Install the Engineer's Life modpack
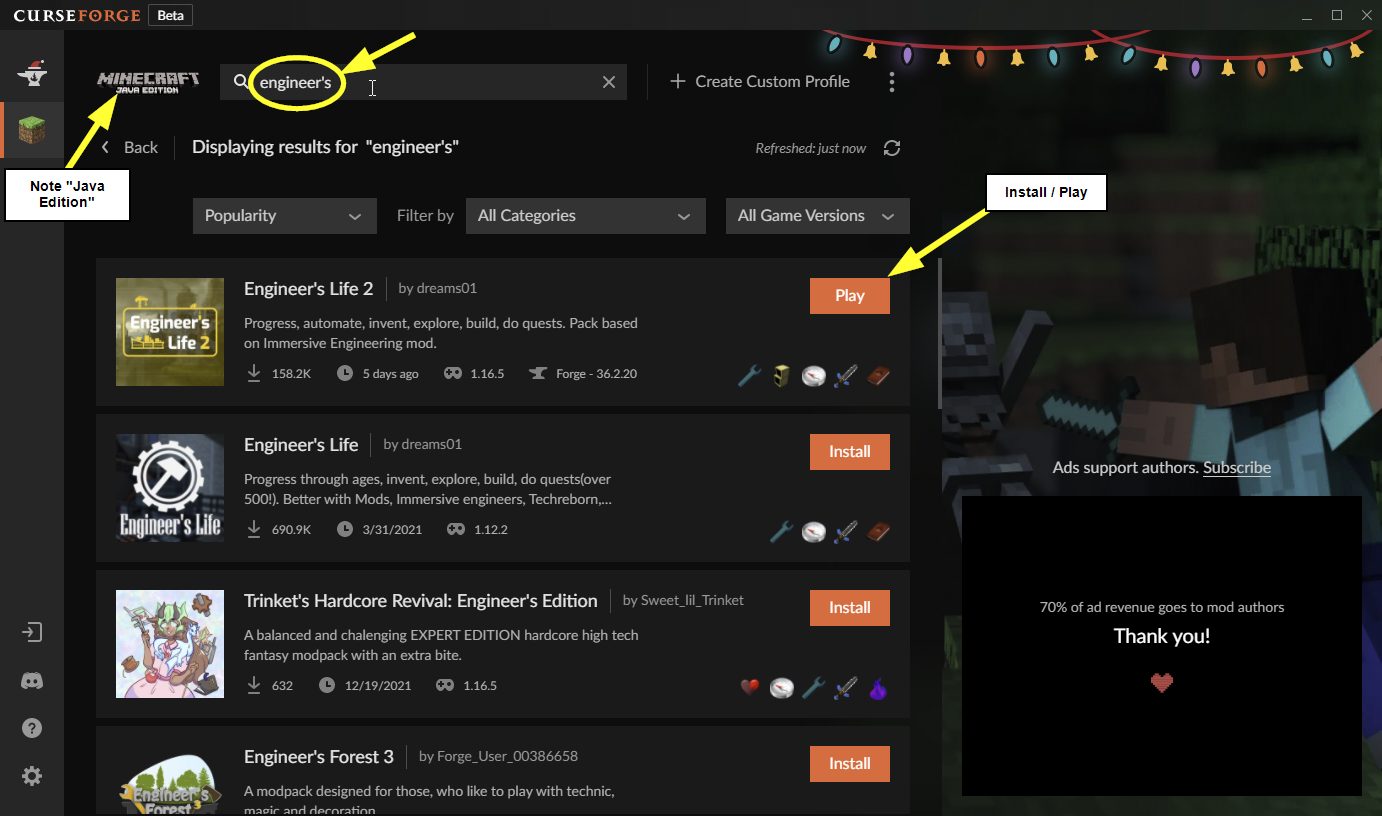Viewport: 1382px width, 816px height. (x=849, y=452)
